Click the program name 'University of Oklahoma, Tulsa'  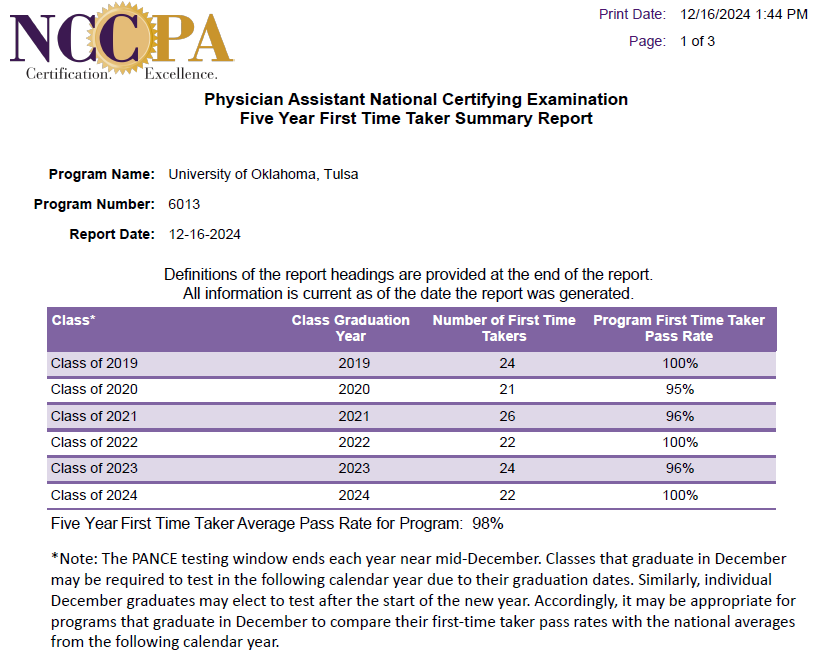(263, 174)
